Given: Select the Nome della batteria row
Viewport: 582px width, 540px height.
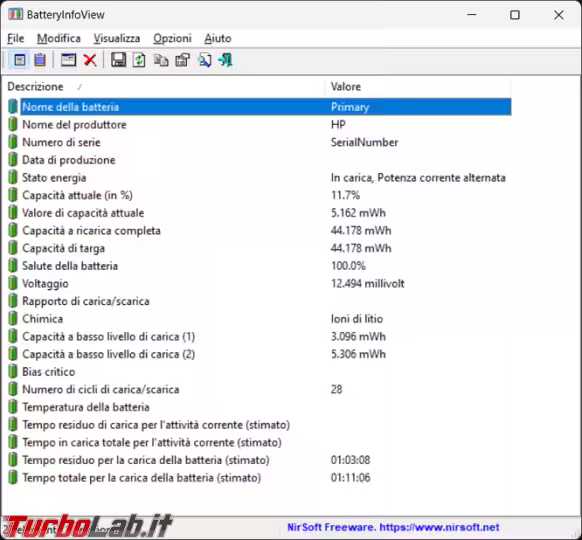Looking at the screenshot, I should point(259,107).
